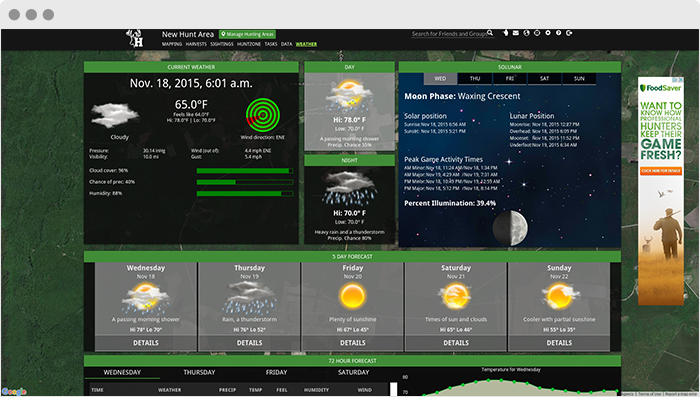Click the CURRENT WEATHER header bar
Viewport: 700px width, 397px height.
(191, 67)
